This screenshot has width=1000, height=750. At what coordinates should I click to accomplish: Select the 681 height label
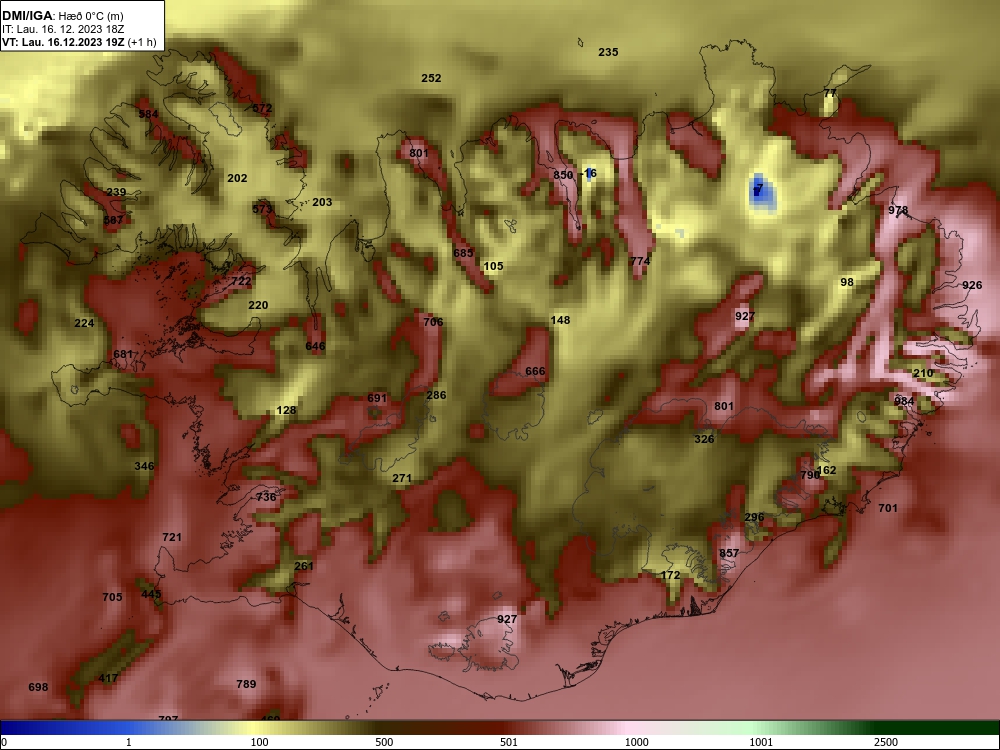[123, 355]
